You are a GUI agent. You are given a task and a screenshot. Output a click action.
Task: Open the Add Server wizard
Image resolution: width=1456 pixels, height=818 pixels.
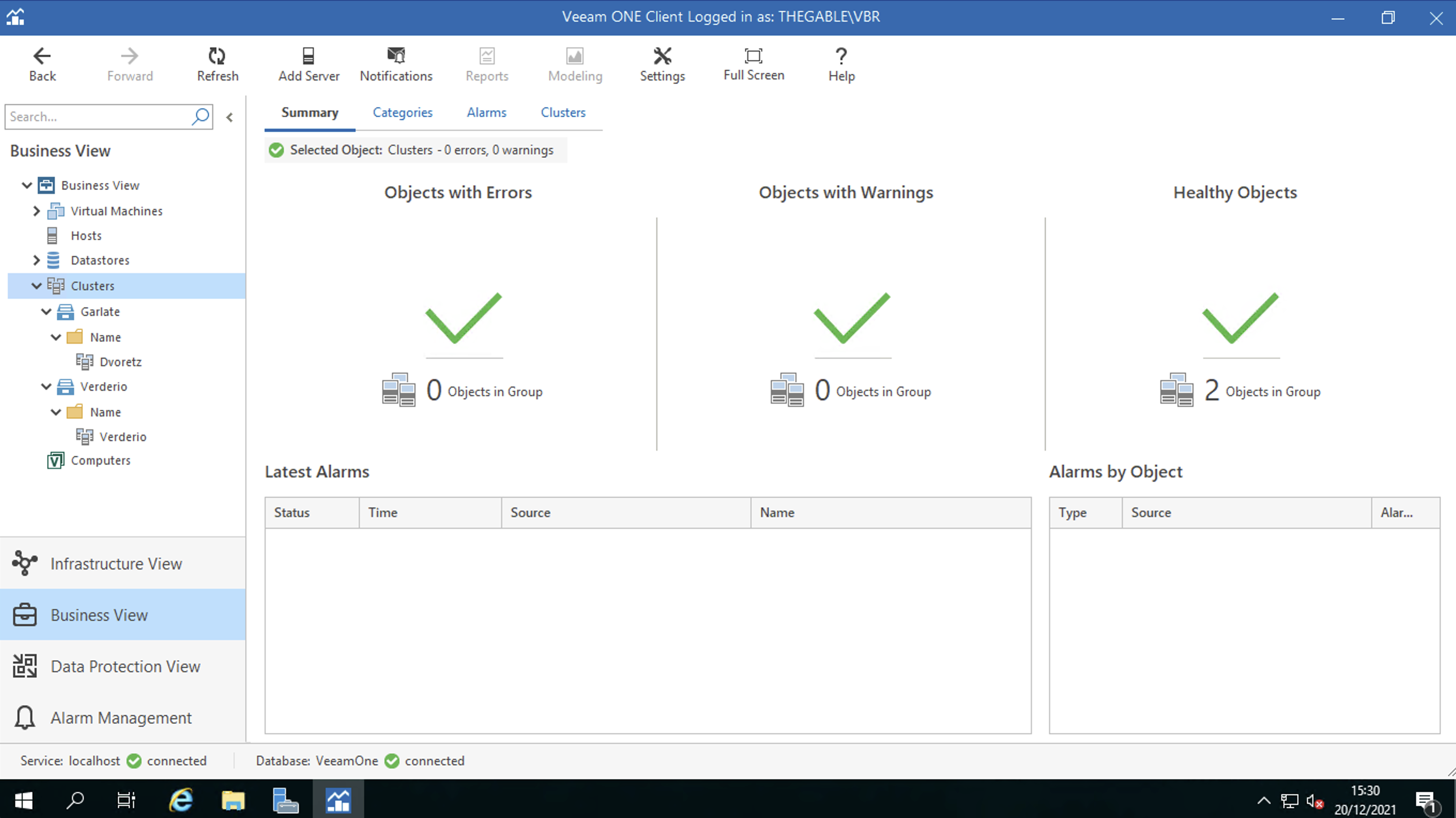tap(309, 64)
